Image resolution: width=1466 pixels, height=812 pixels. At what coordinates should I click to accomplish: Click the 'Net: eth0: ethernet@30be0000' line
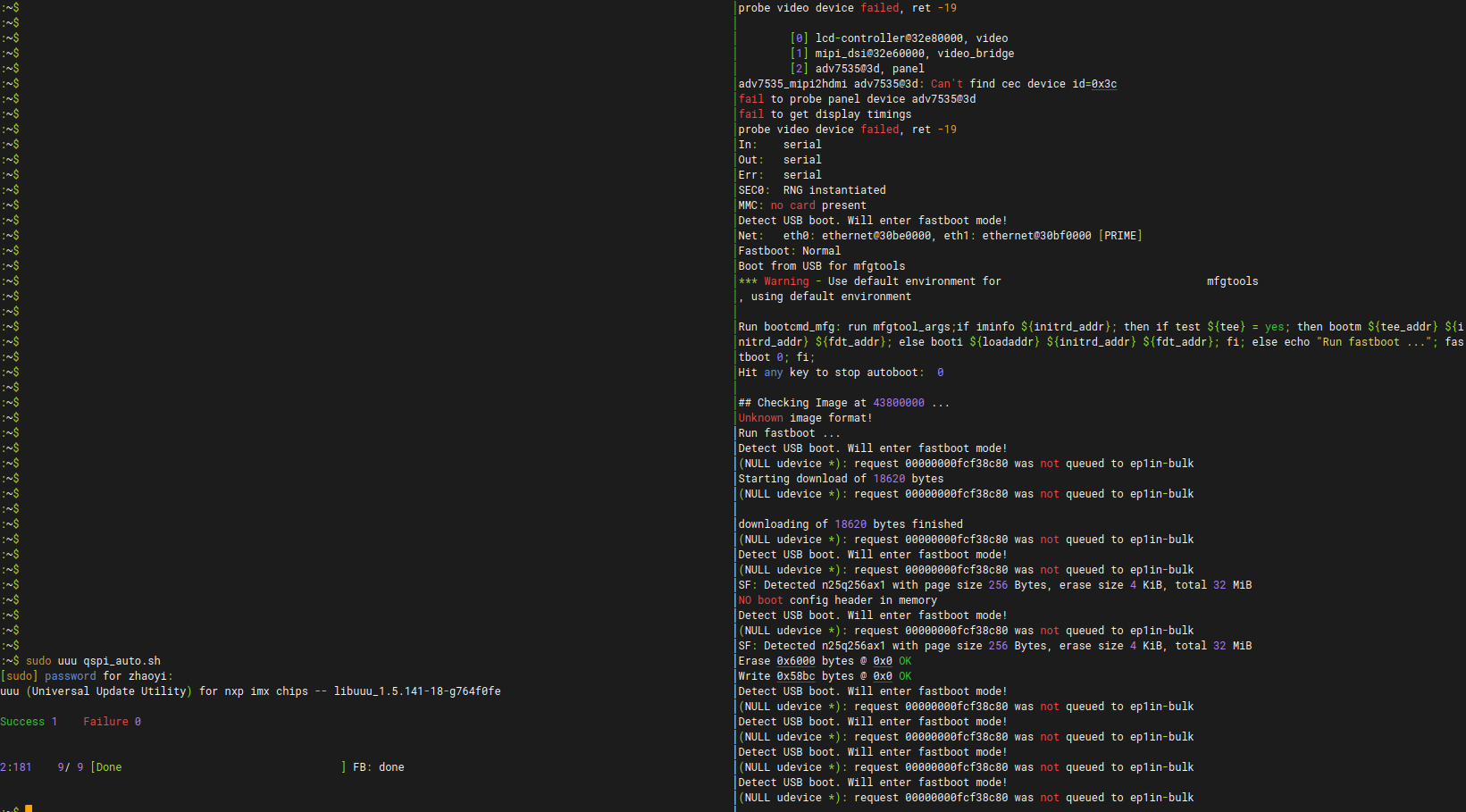click(940, 236)
